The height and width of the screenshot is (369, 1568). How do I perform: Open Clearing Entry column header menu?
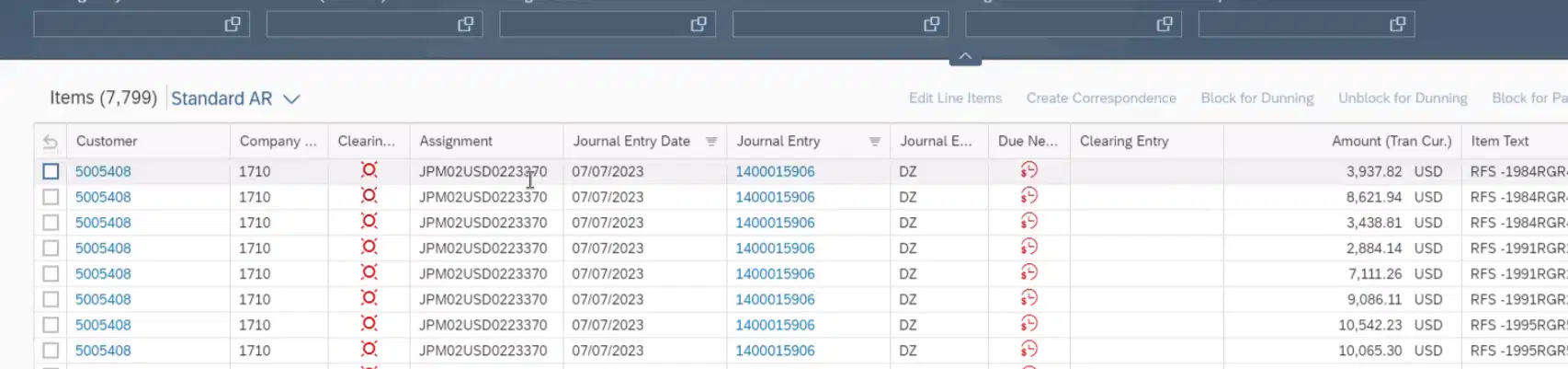[1146, 141]
